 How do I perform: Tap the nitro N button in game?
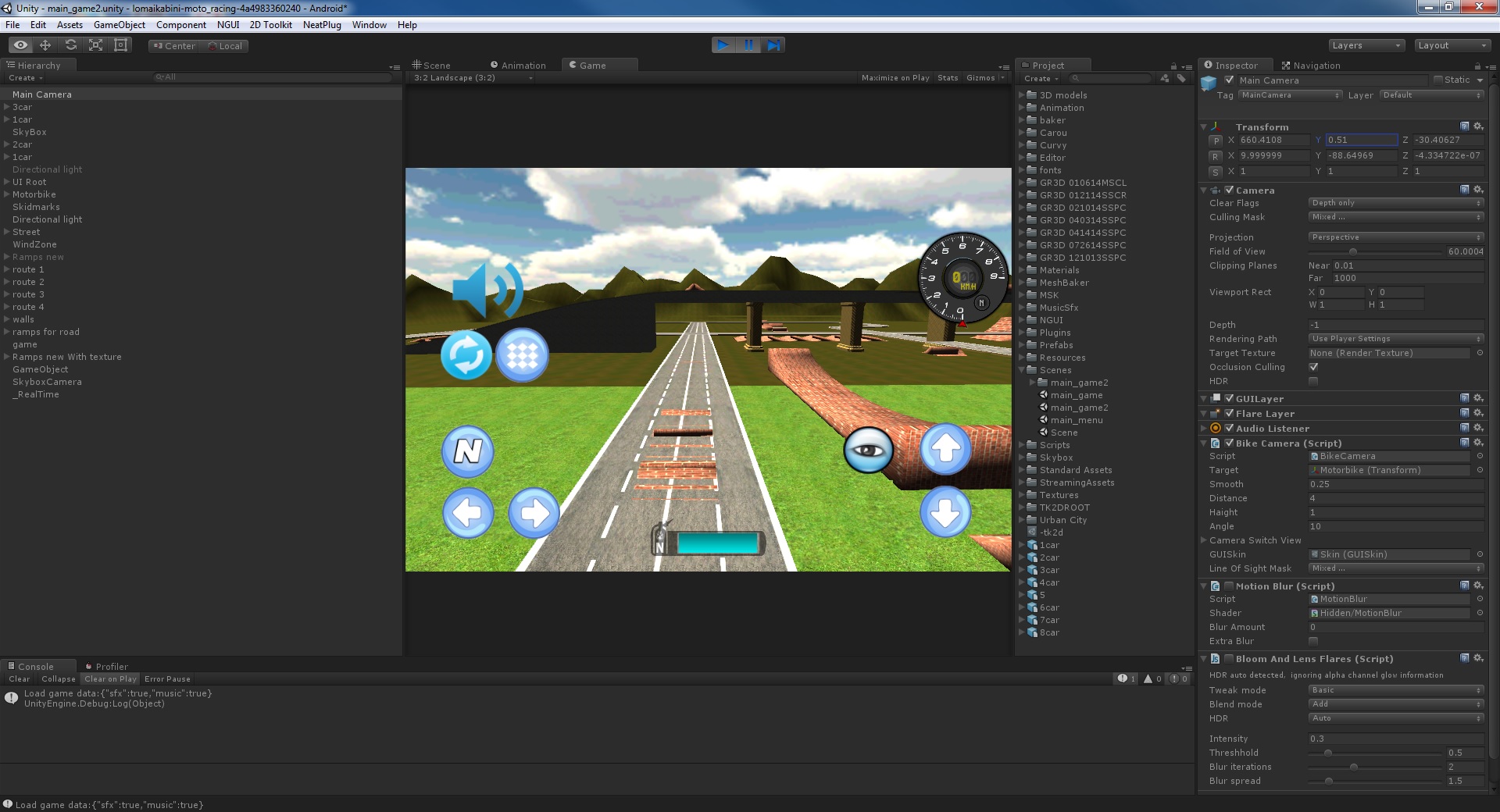point(468,451)
